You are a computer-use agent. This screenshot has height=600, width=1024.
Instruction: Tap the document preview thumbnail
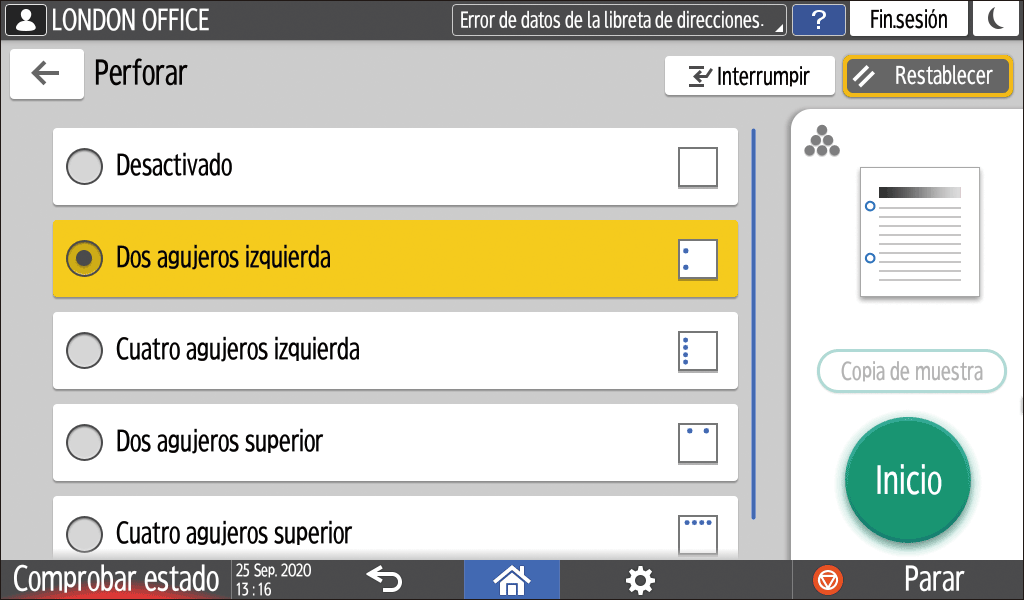pos(919,232)
